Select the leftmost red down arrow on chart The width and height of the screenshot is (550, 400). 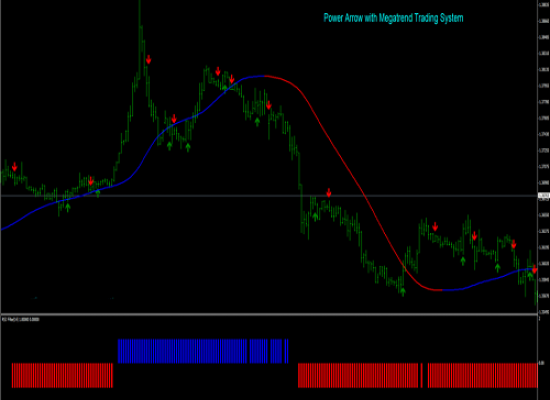pos(14,167)
